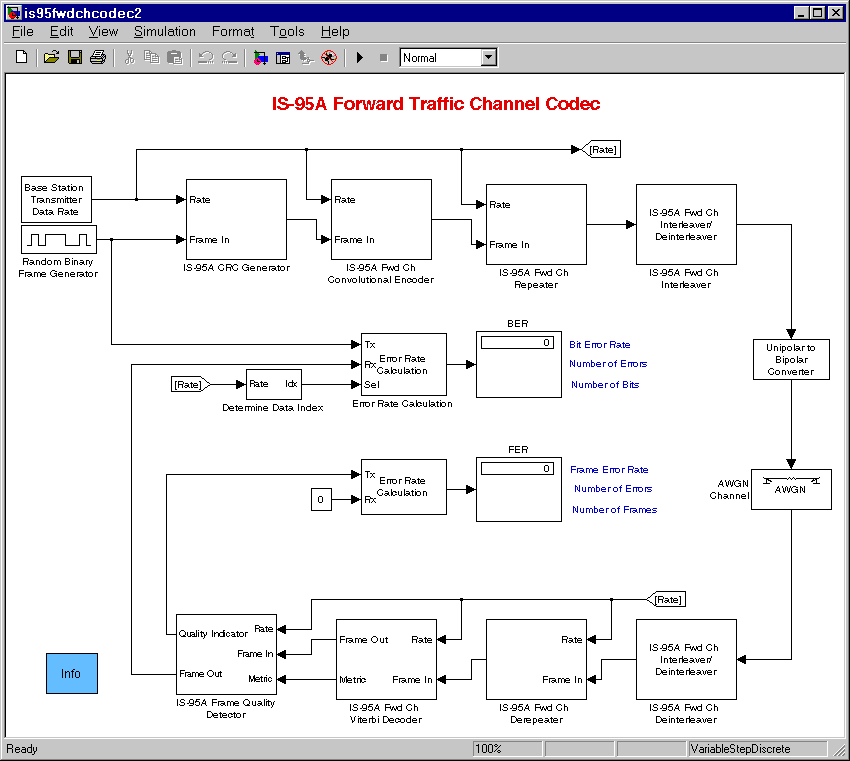
Task: Click the Bit Error Rate annotation
Action: click(x=600, y=345)
